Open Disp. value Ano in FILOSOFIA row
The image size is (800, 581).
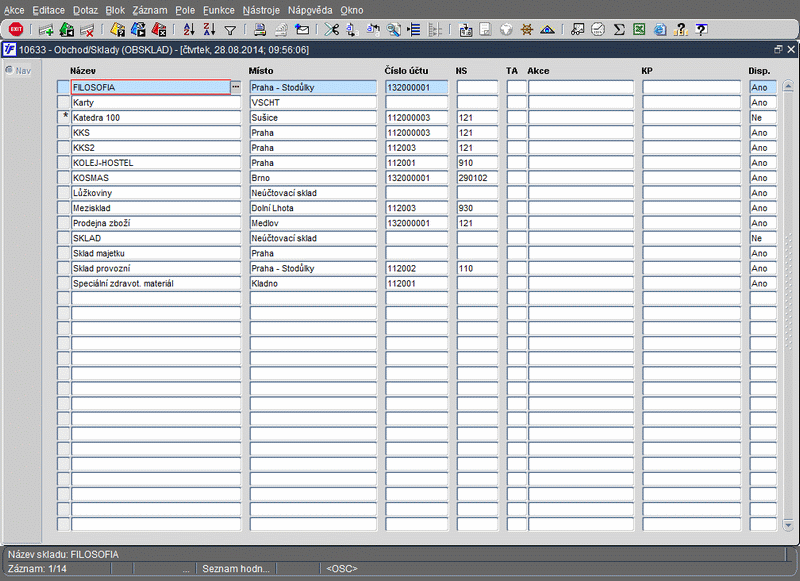[x=763, y=87]
